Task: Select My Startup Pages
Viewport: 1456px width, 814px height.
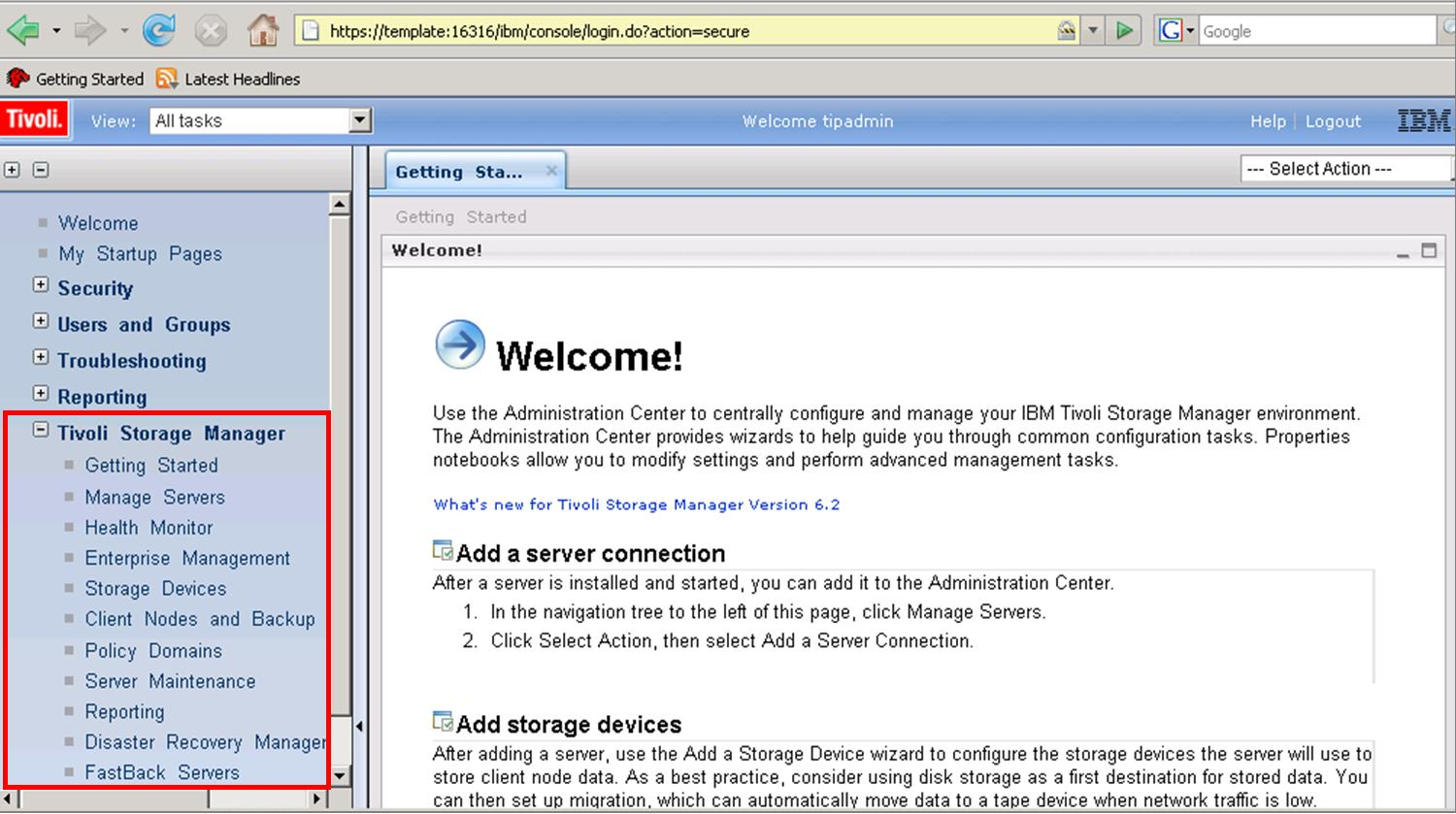Action: [140, 254]
